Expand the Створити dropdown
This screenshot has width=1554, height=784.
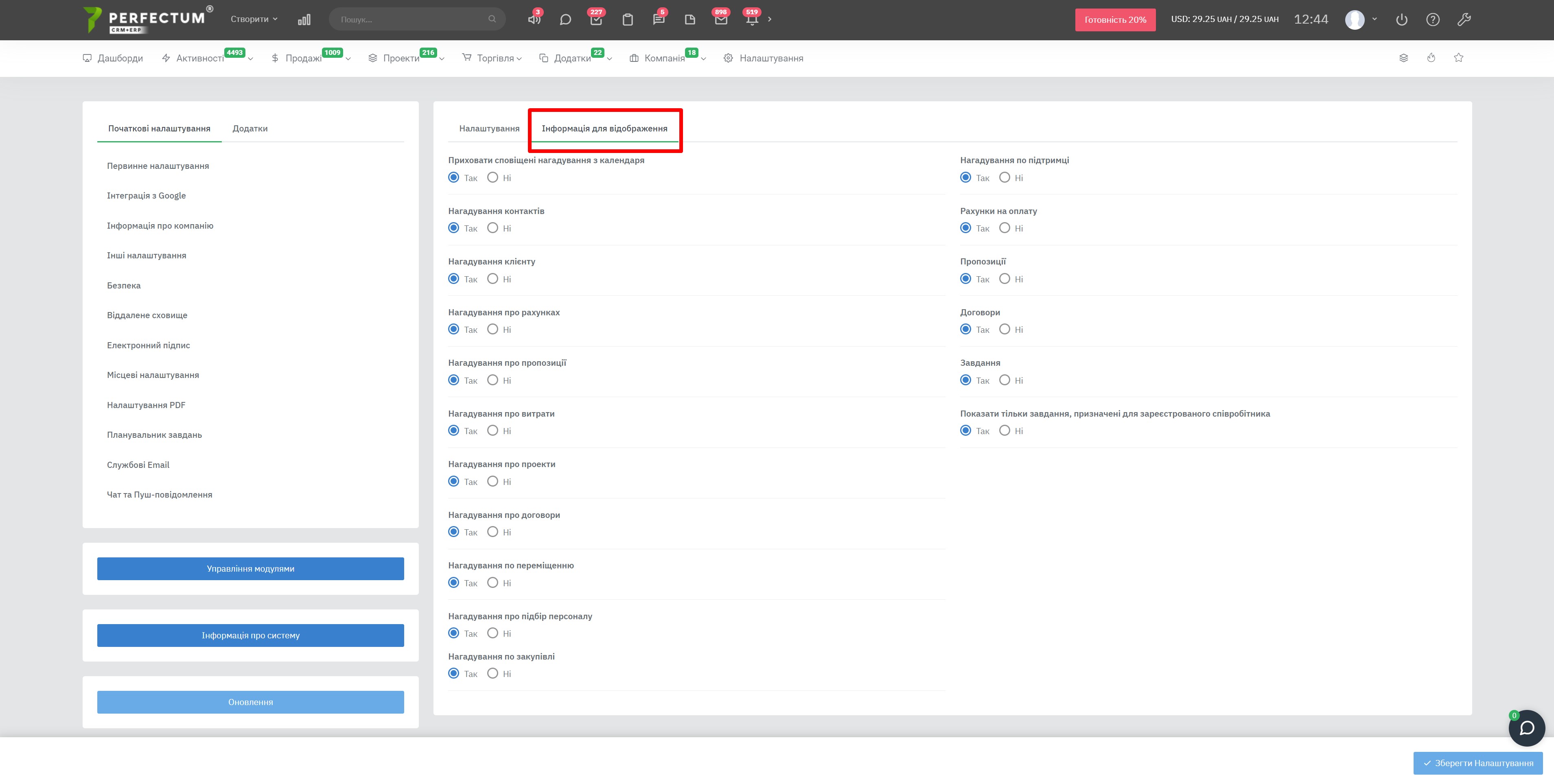pos(254,19)
